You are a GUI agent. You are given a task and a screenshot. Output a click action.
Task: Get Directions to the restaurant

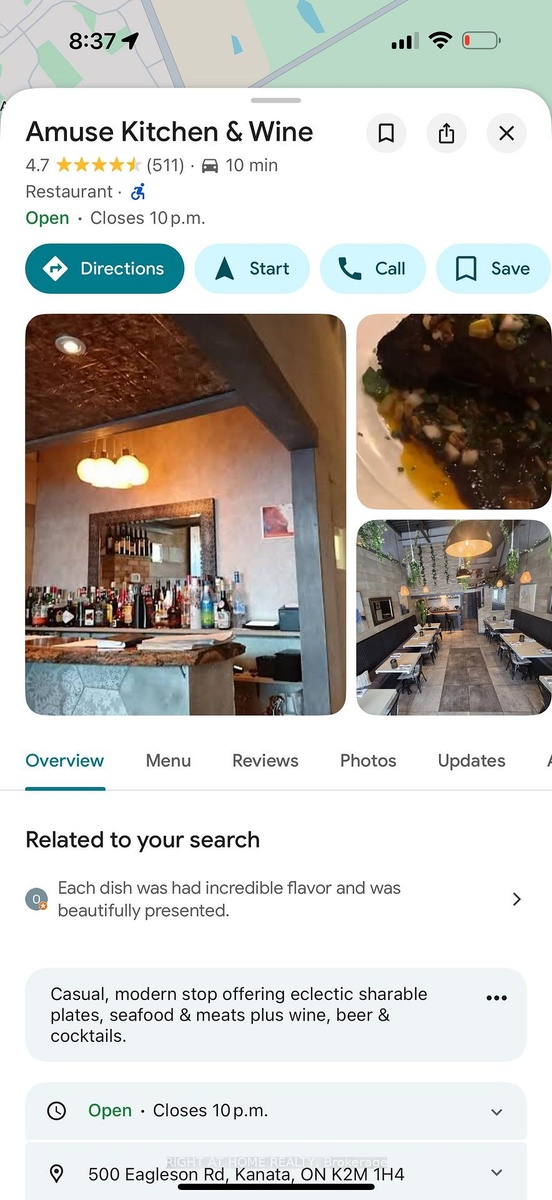coord(105,268)
